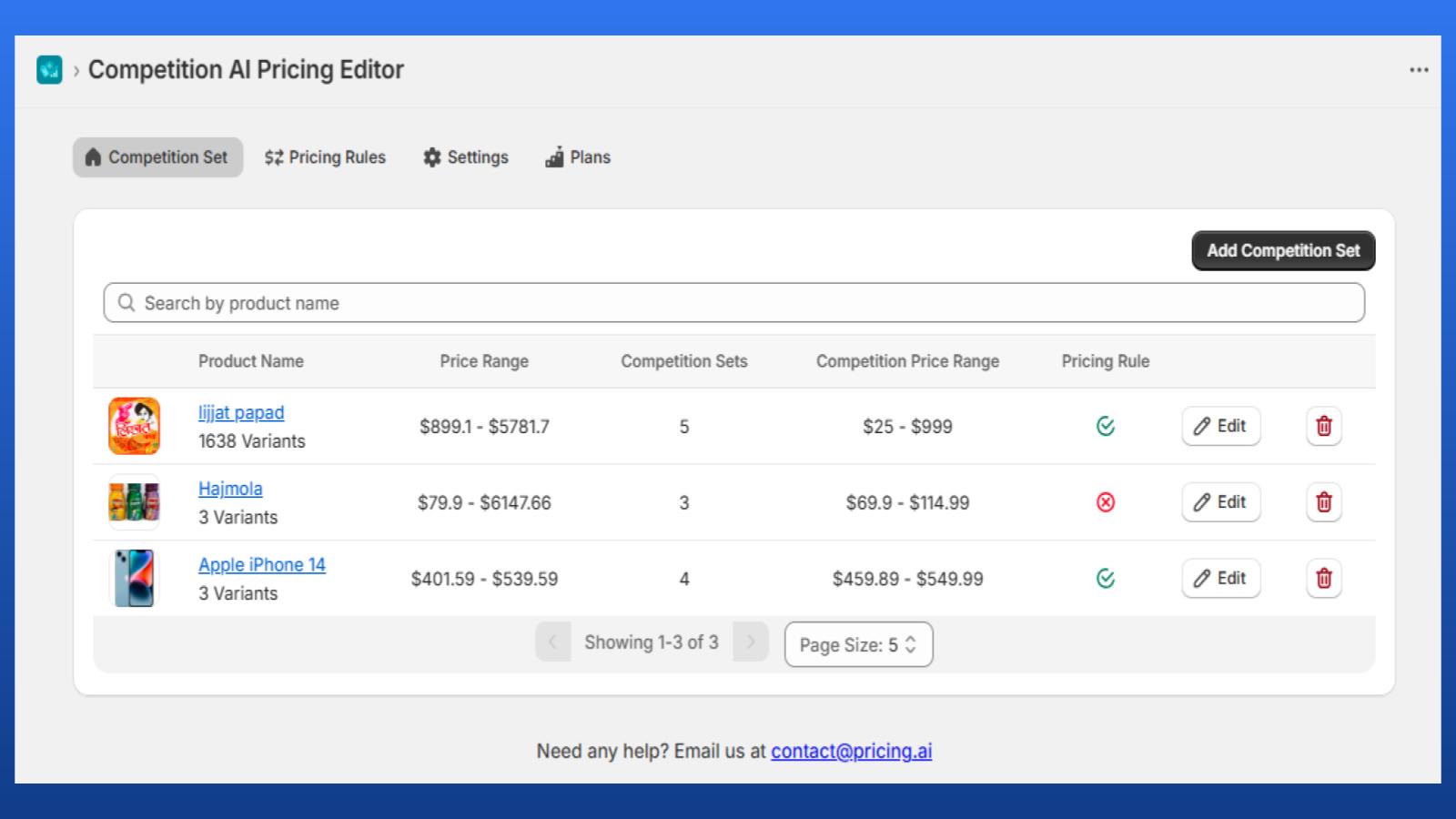Viewport: 1456px width, 819px height.
Task: Delete the Hajmola competition set
Action: tap(1324, 502)
